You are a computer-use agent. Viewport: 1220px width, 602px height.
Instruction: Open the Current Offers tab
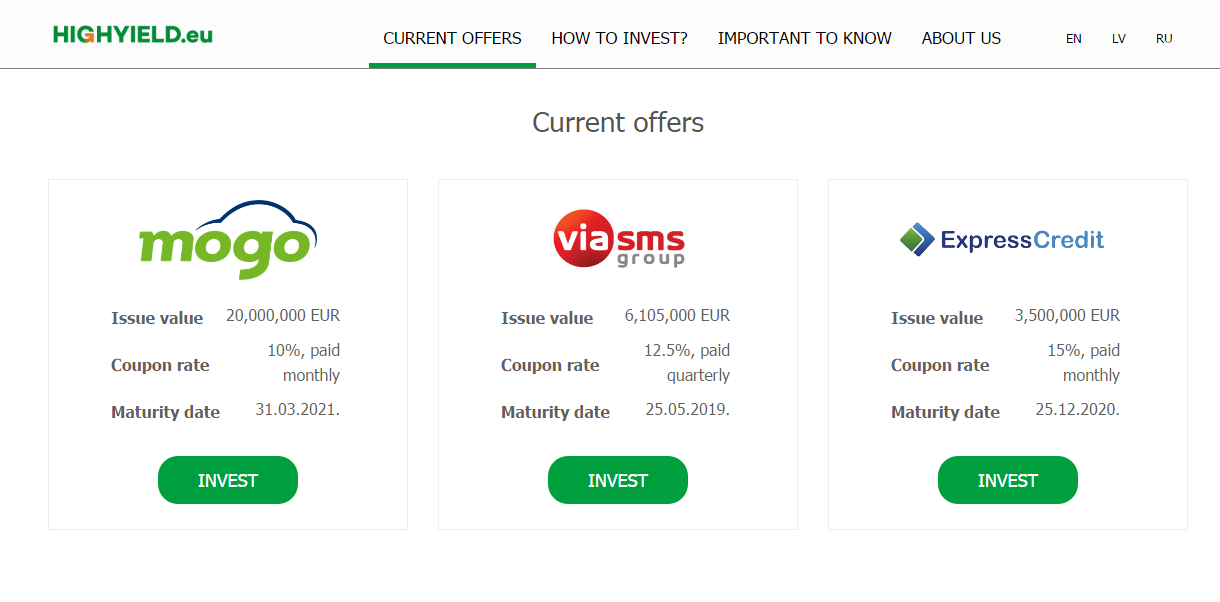tap(452, 39)
